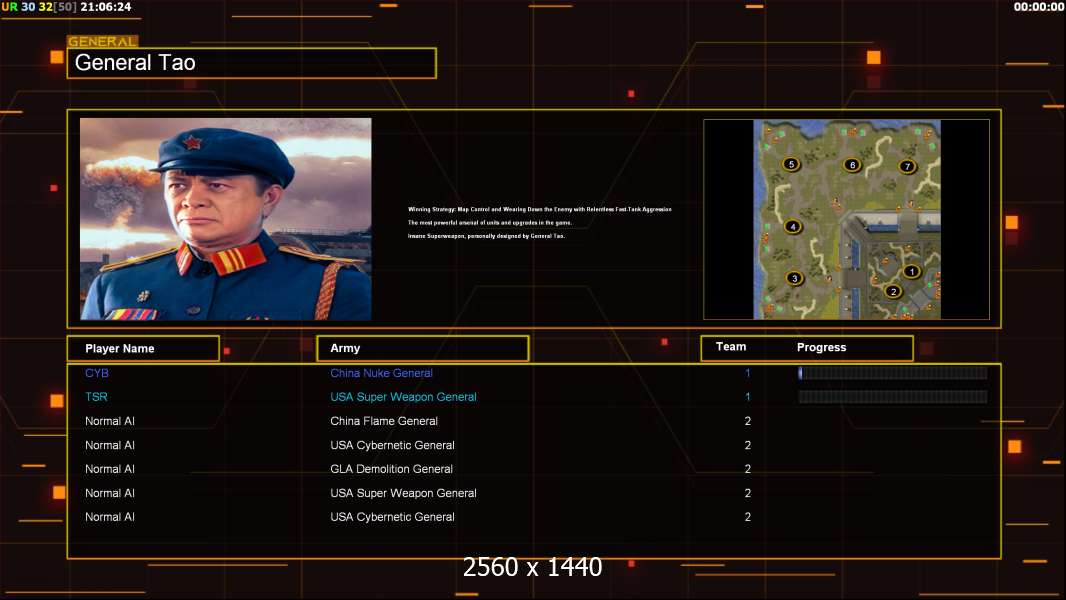Viewport: 1066px width, 600px height.
Task: Click TSR's USA Super Weapon General army
Action: (403, 397)
